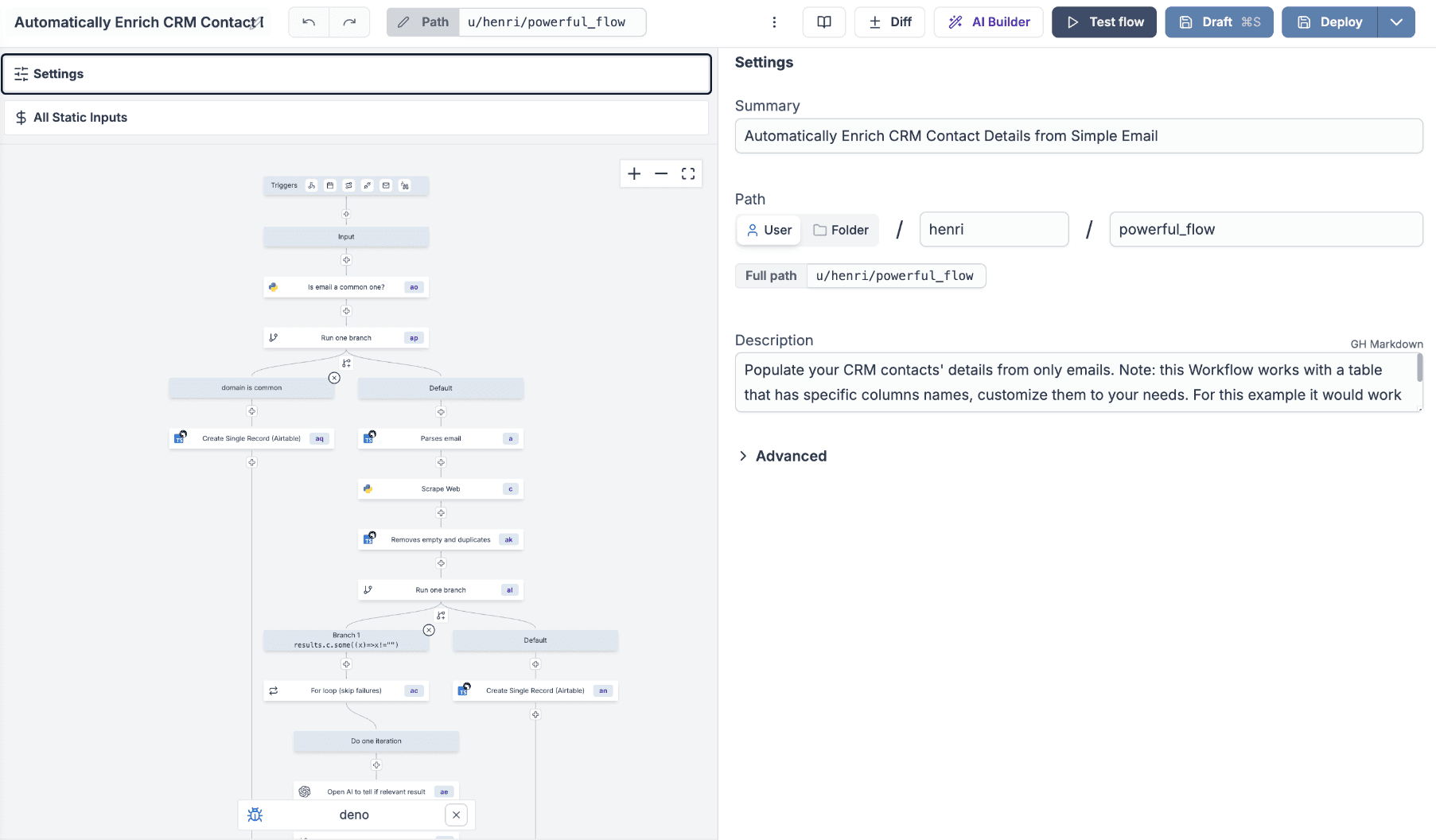Open the AI Builder
1436x840 pixels.
click(x=989, y=22)
